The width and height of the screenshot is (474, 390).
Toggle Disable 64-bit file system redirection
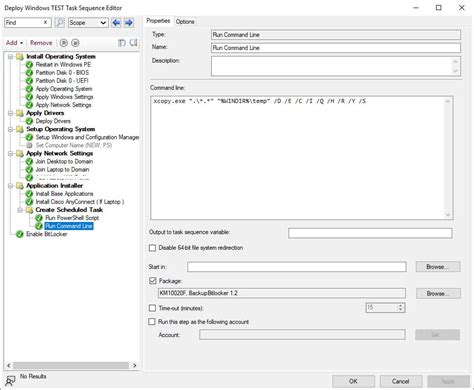click(152, 248)
